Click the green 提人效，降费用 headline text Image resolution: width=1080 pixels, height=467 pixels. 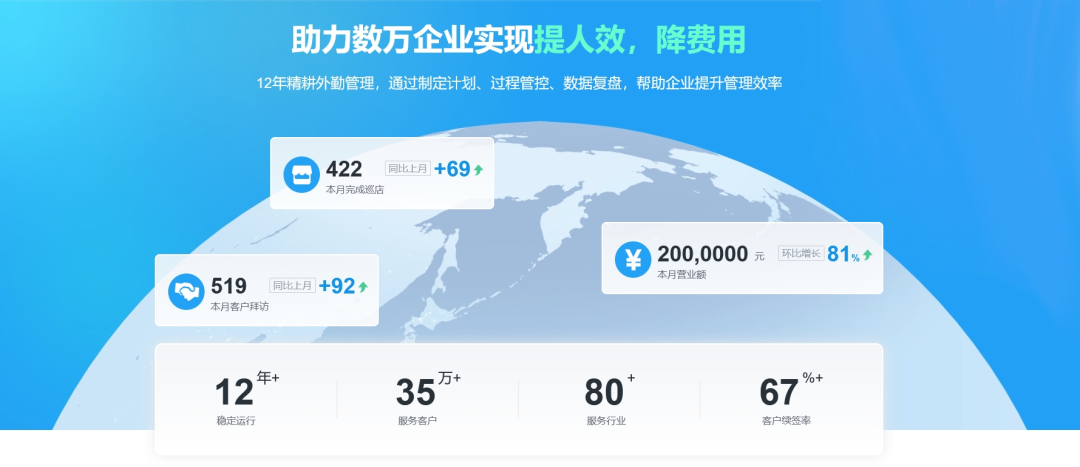pyautogui.click(x=640, y=39)
